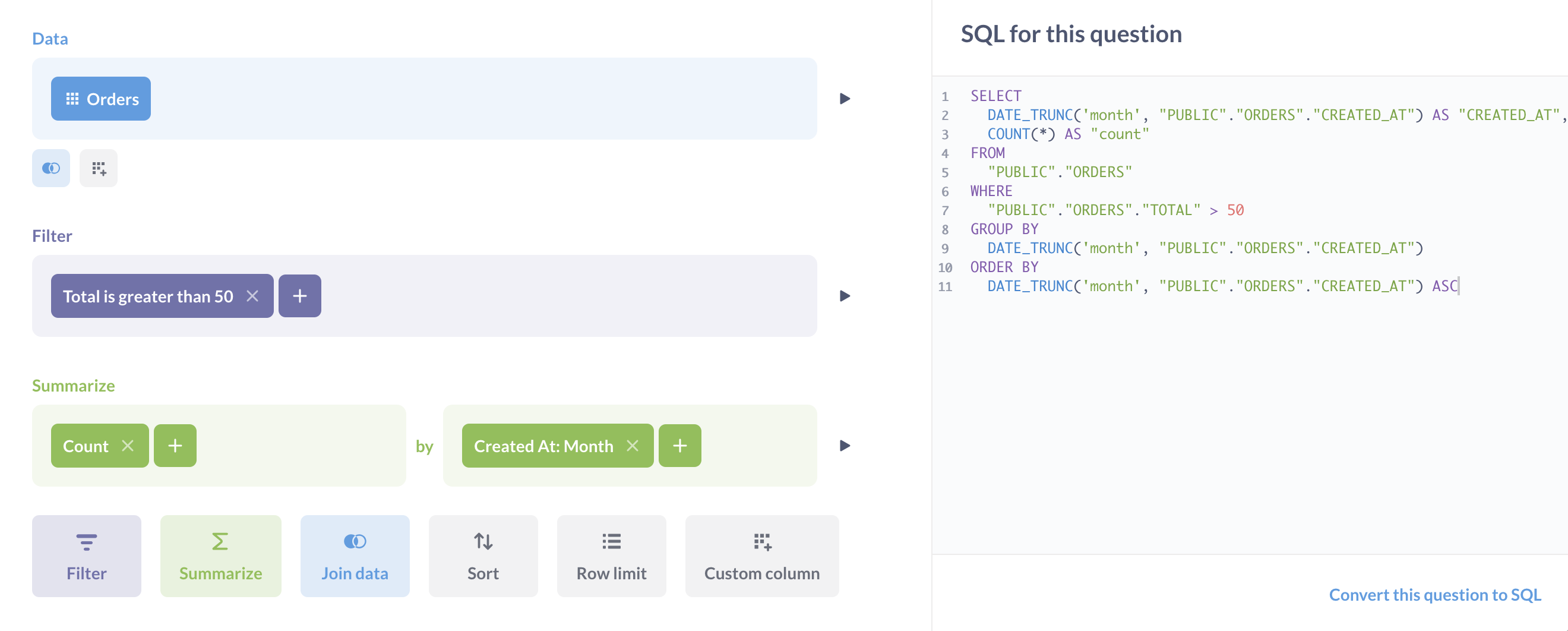Image resolution: width=1568 pixels, height=631 pixels.
Task: Remove the Count aggregation
Action: click(x=128, y=445)
